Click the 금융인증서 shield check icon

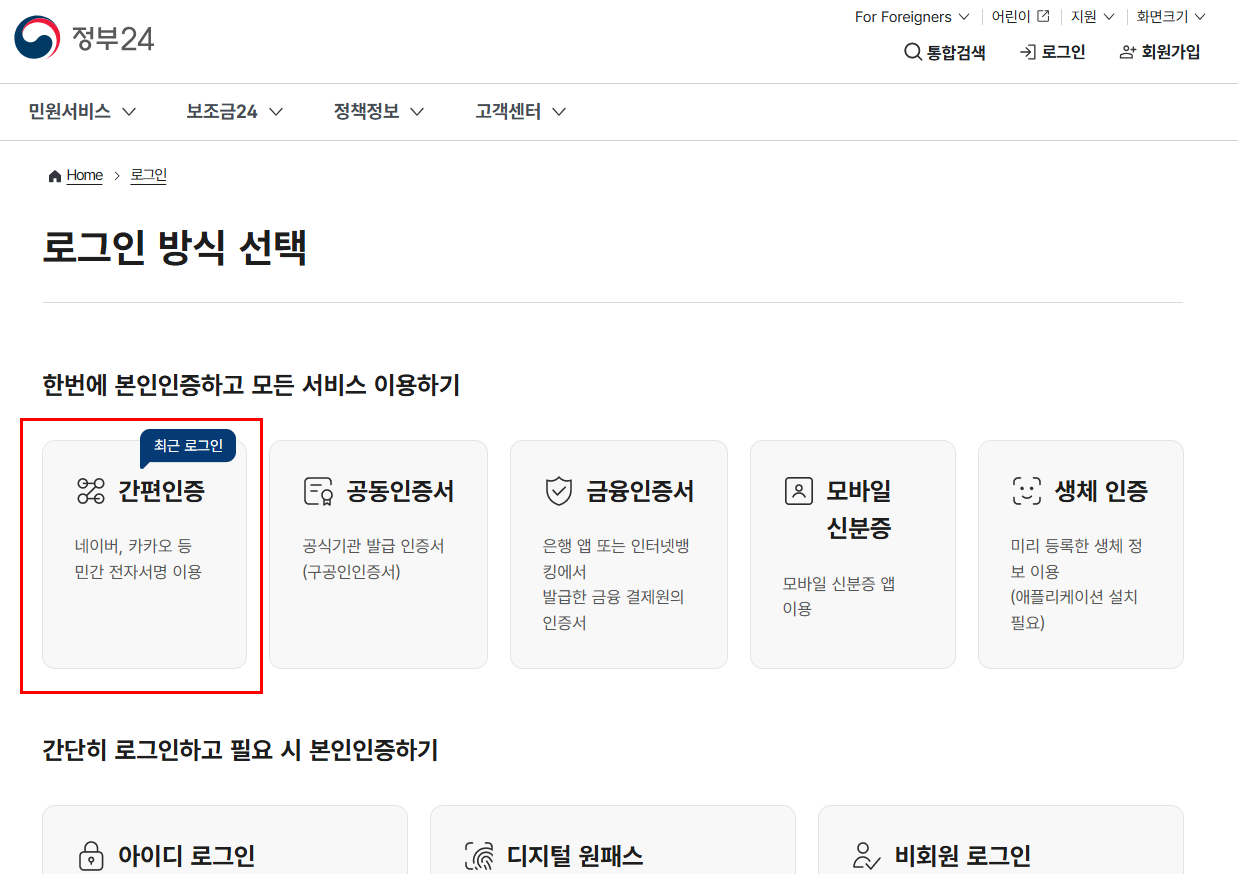558,491
